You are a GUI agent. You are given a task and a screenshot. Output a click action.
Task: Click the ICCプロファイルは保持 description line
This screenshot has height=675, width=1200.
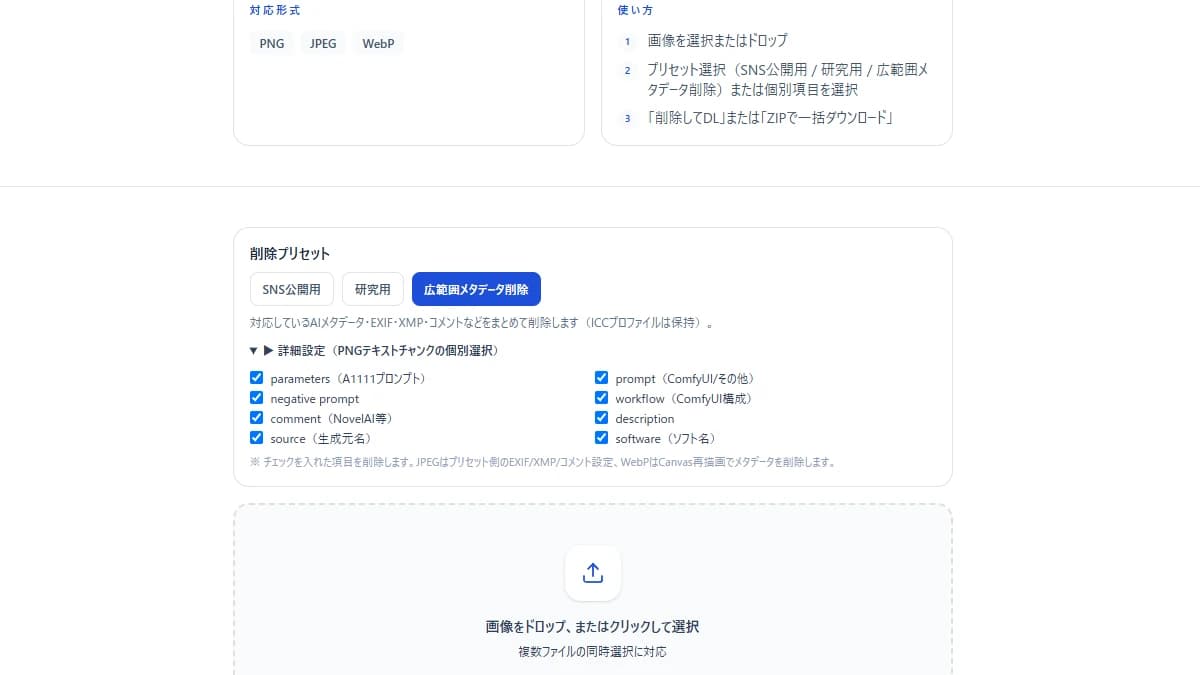coord(484,323)
